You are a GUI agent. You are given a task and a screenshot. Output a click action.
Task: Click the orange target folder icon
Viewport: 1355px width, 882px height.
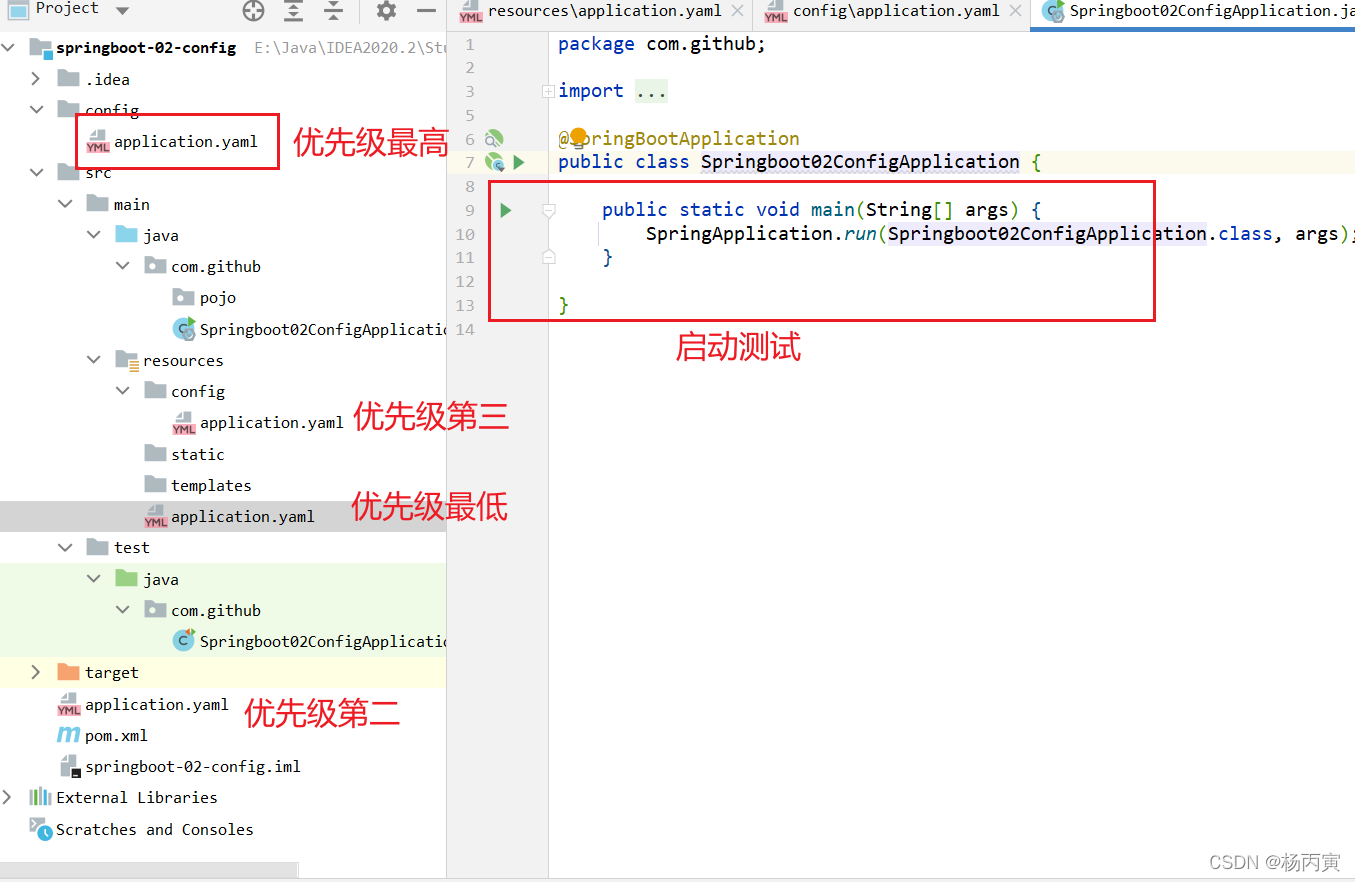click(x=68, y=672)
